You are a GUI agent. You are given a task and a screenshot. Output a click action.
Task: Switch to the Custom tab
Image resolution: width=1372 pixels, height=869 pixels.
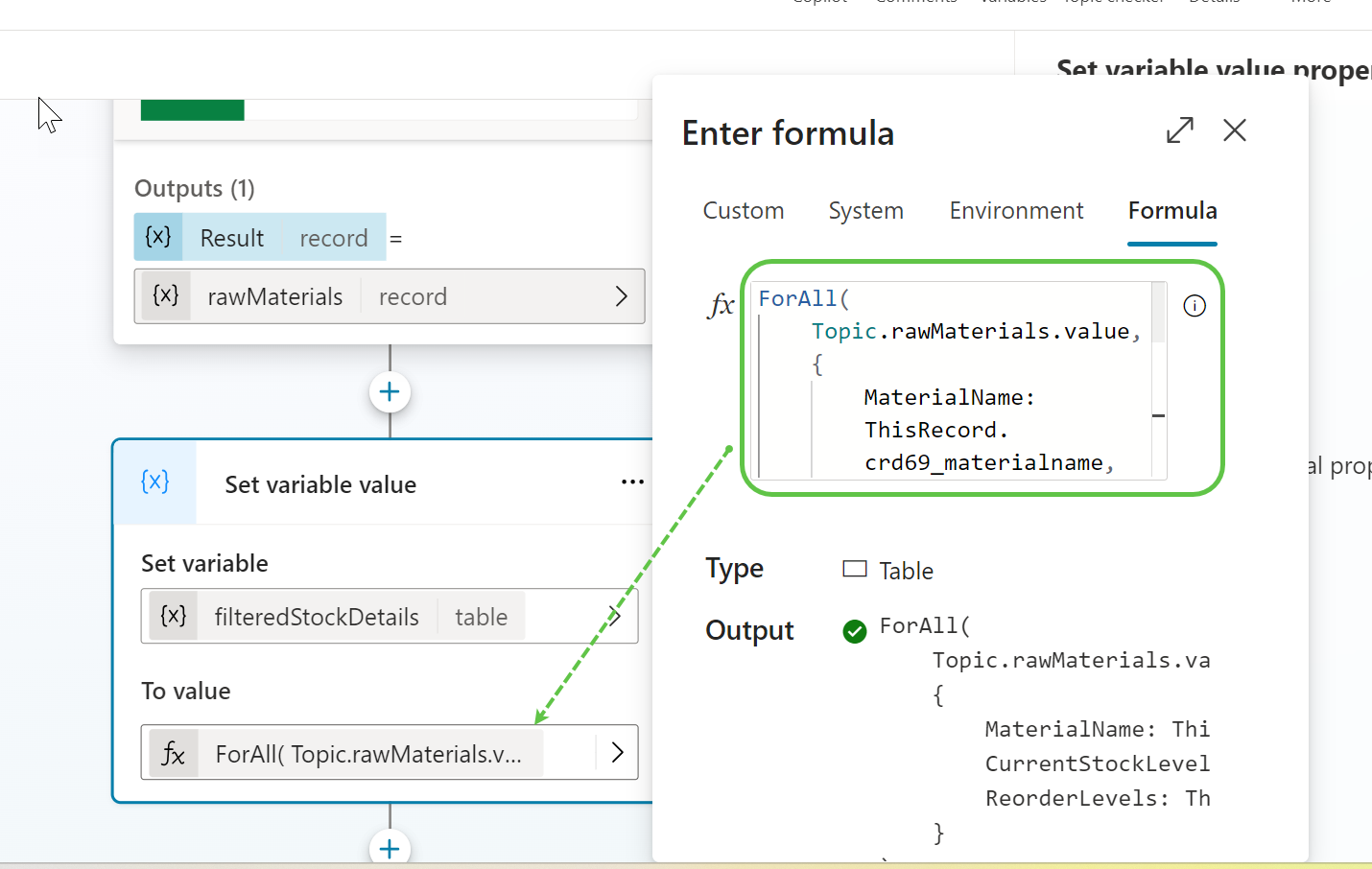743,211
